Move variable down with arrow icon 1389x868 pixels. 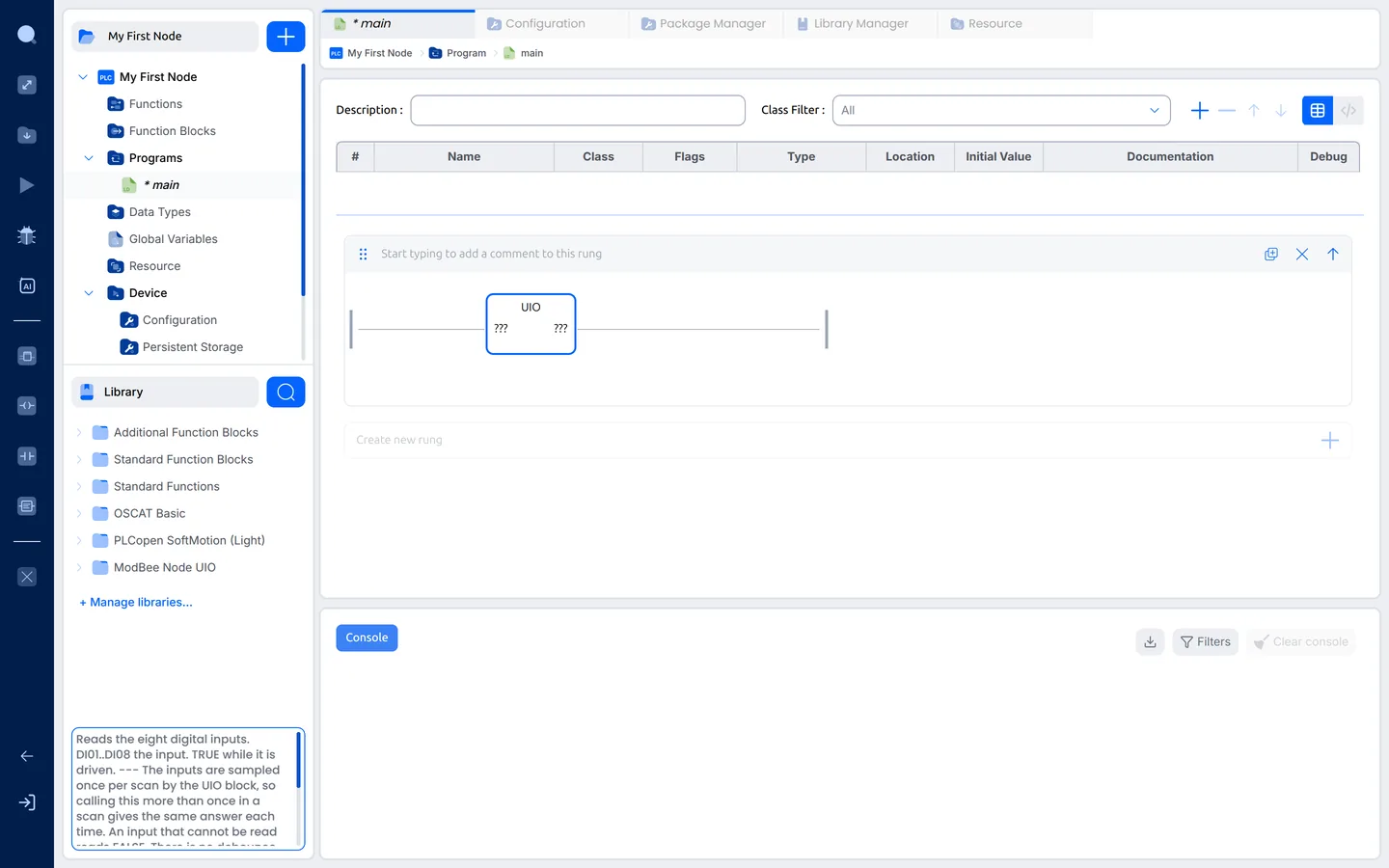click(1281, 111)
